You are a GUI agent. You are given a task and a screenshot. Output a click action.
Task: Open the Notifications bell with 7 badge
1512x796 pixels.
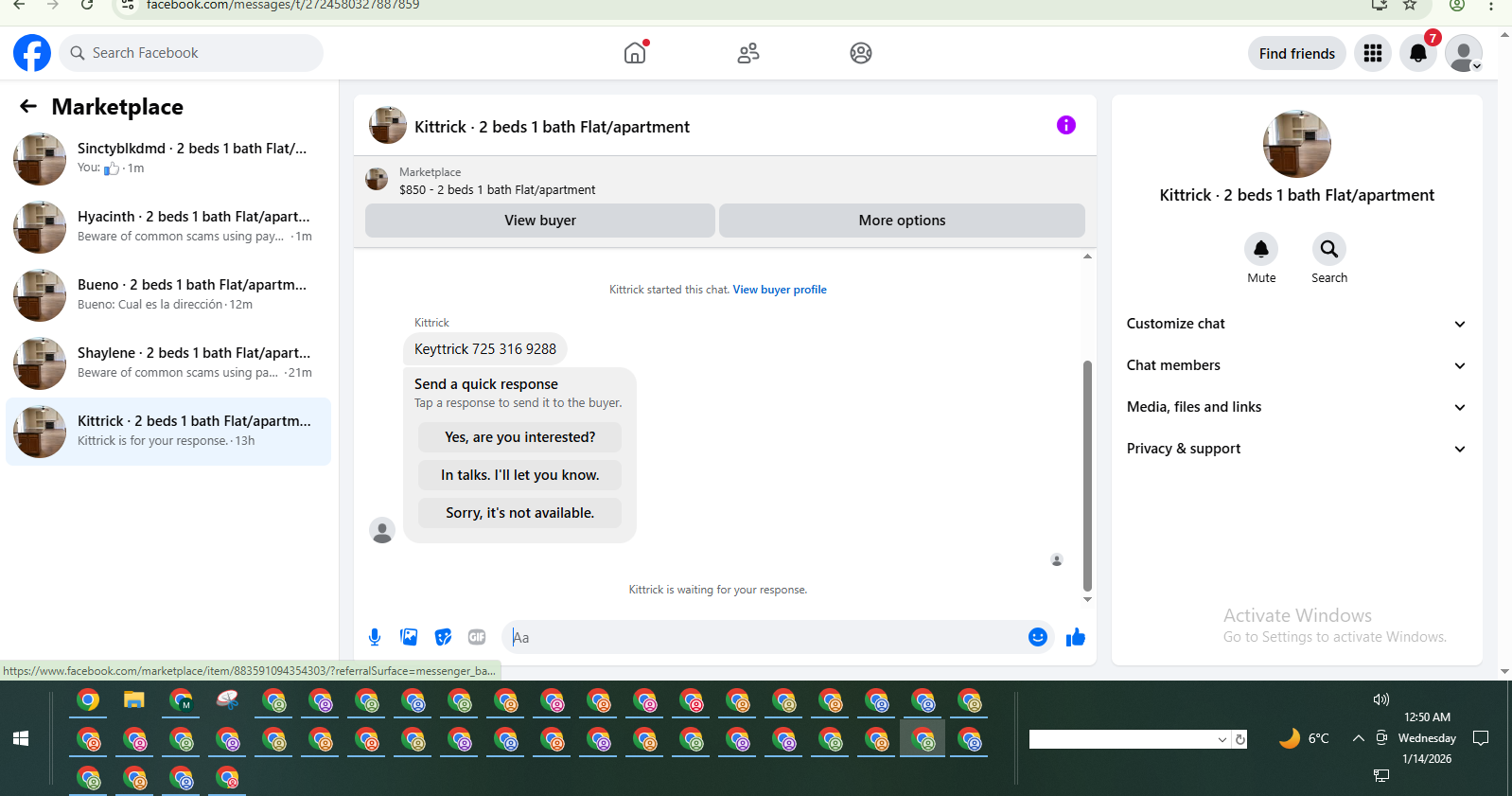click(1418, 53)
